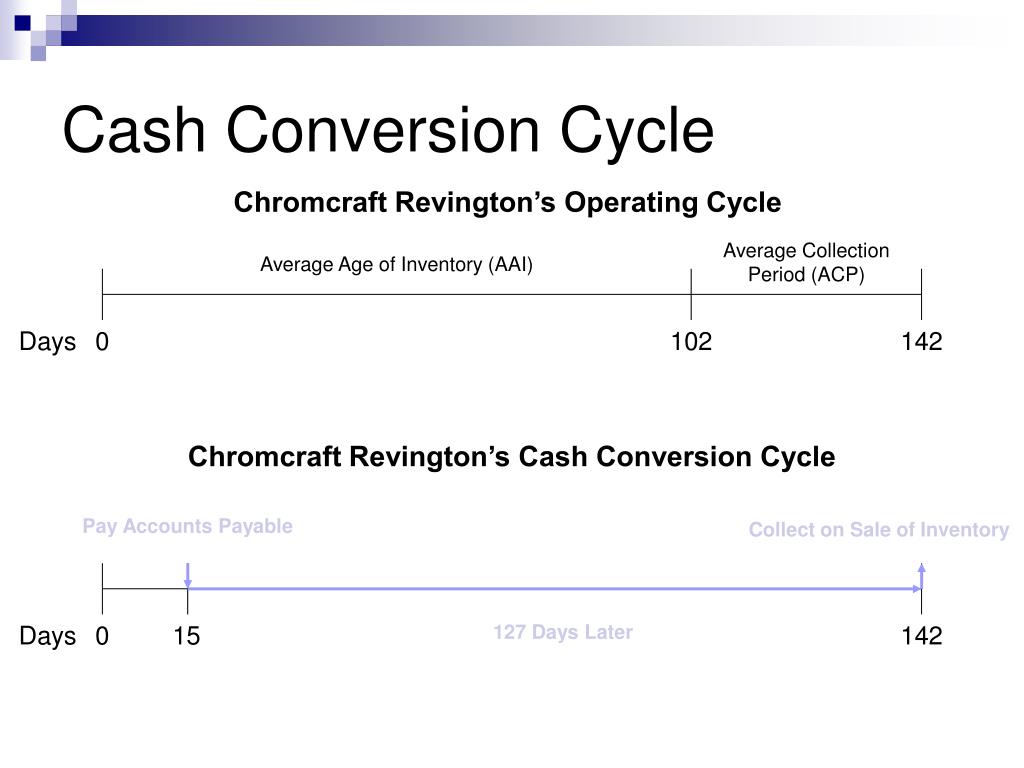1024x768 pixels.
Task: Click the tick mark above 102
Action: coord(691,294)
